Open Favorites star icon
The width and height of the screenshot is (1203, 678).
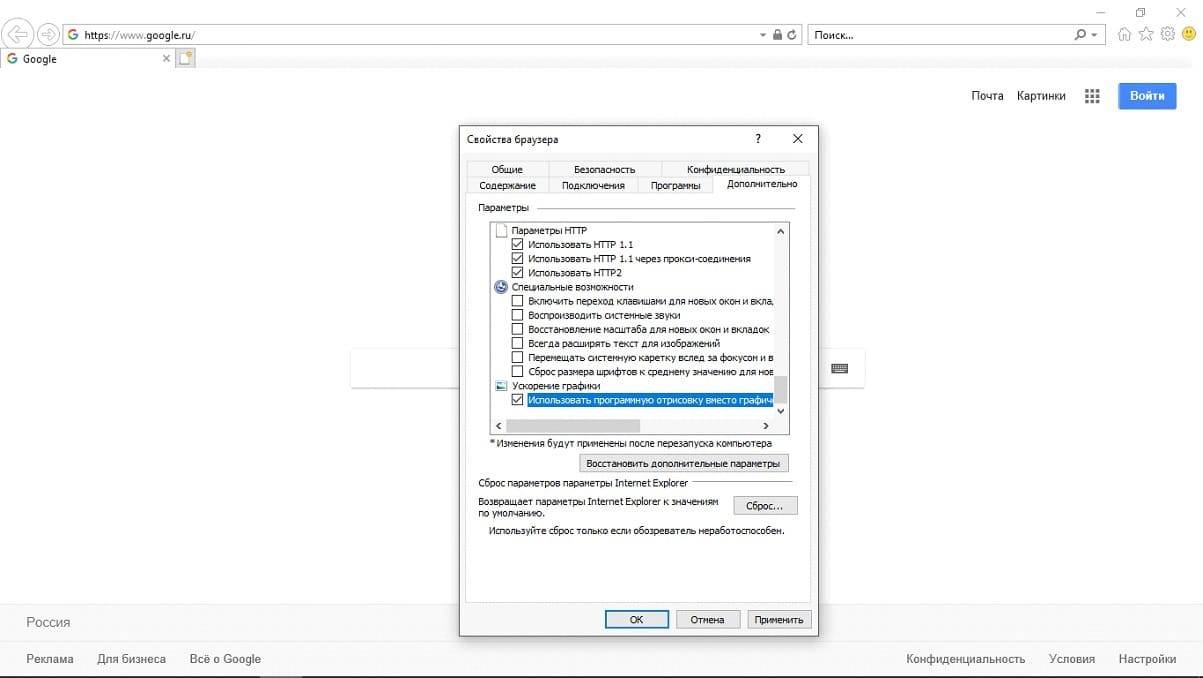point(1146,34)
